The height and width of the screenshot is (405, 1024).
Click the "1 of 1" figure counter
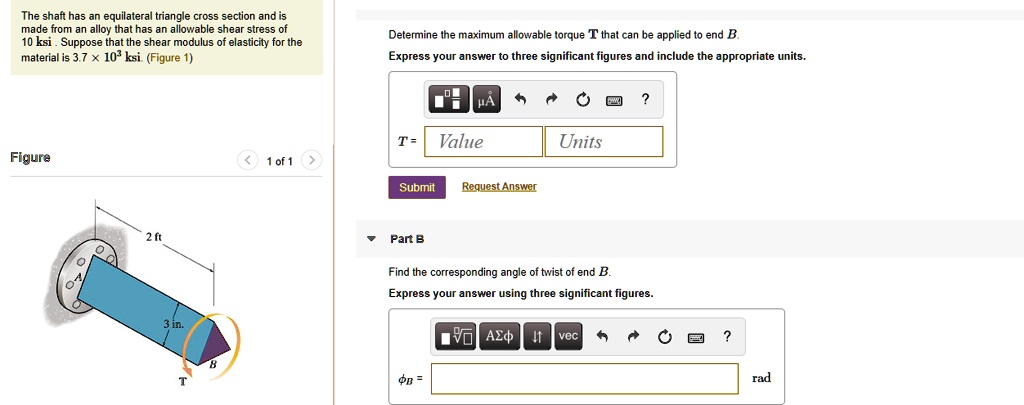(280, 161)
